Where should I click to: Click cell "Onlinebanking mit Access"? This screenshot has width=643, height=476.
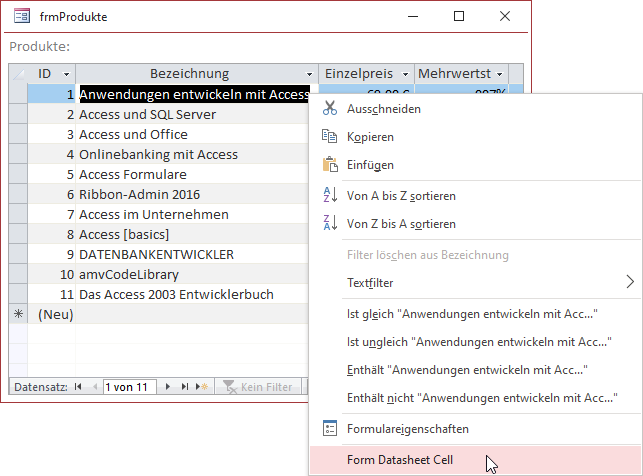tap(192, 155)
